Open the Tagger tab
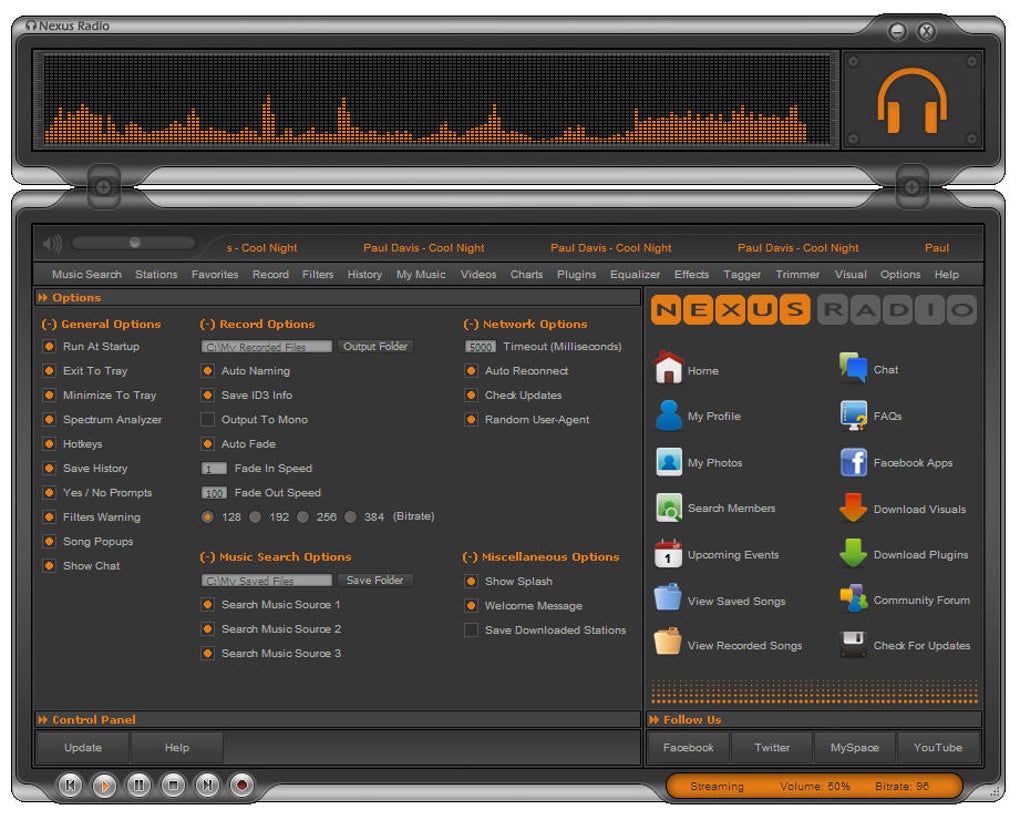 [742, 274]
